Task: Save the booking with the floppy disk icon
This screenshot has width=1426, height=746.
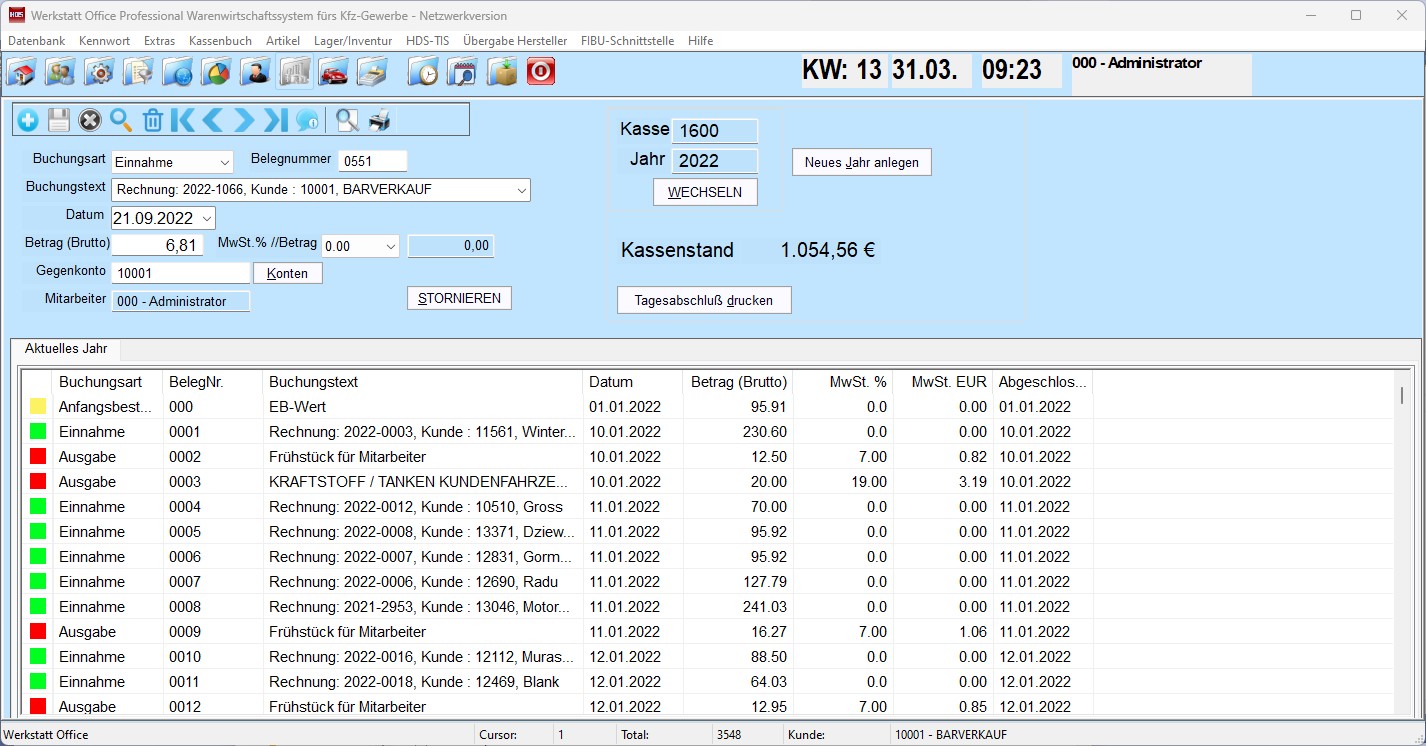Action: click(59, 121)
